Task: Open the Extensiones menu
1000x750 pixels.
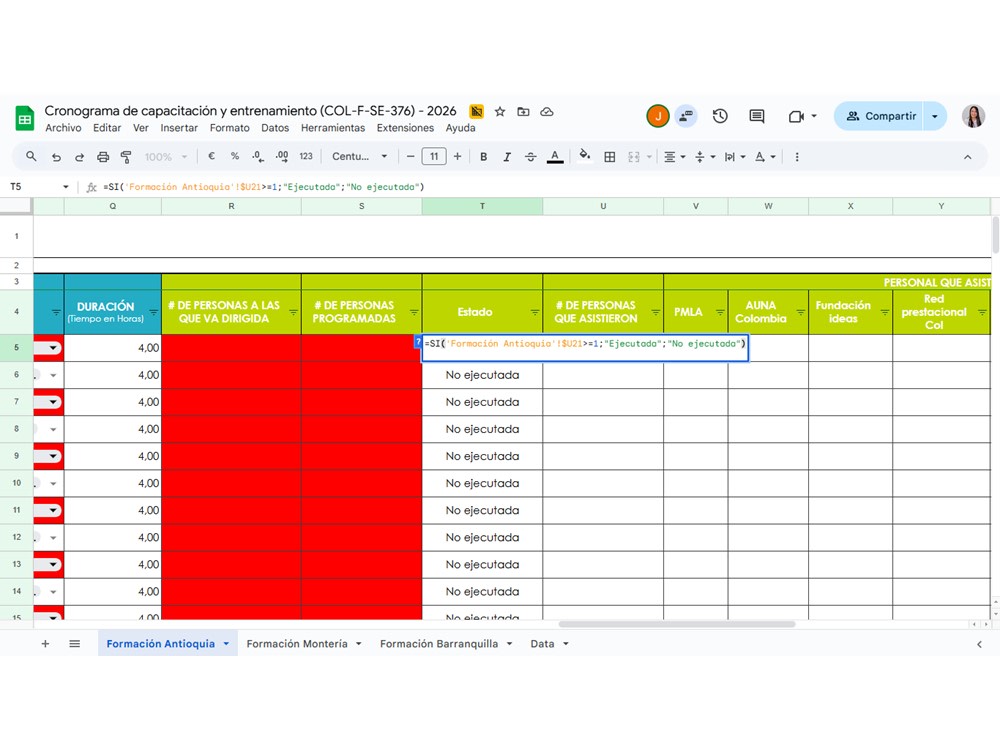Action: point(405,128)
